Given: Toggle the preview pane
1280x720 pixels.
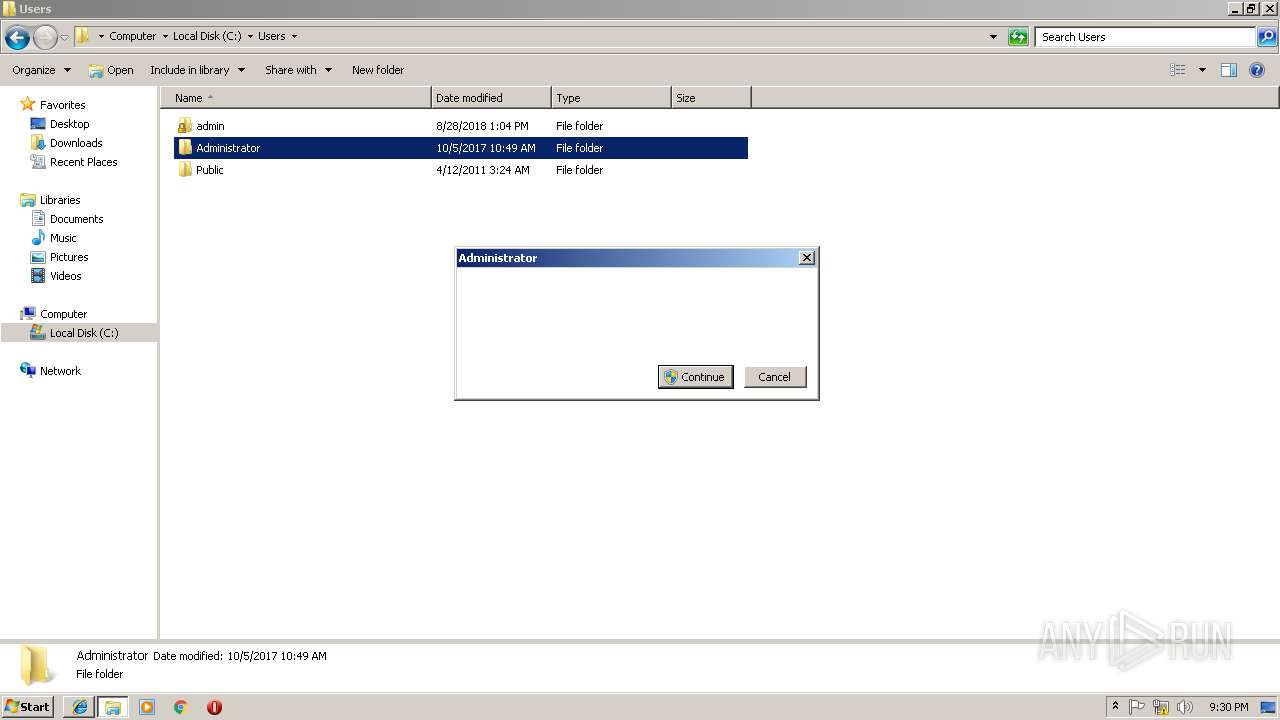Looking at the screenshot, I should point(1229,70).
